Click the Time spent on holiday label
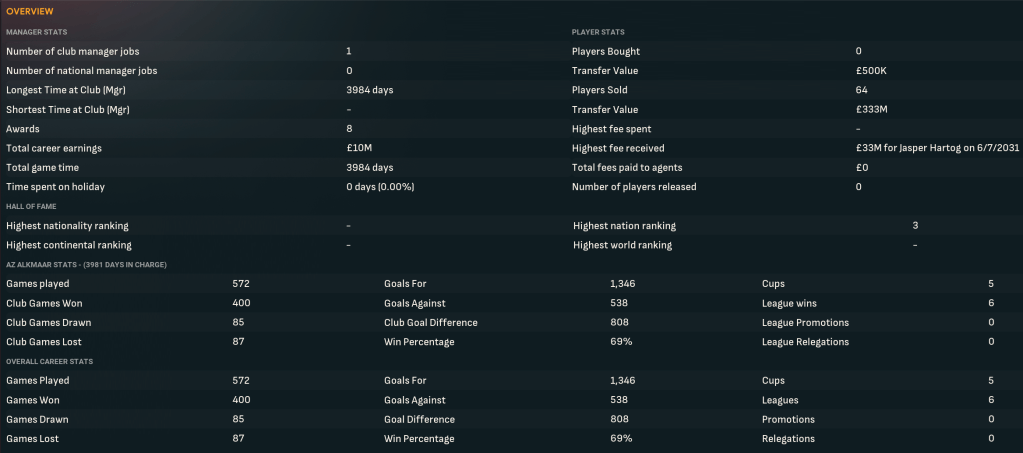1023x453 pixels. 54,187
